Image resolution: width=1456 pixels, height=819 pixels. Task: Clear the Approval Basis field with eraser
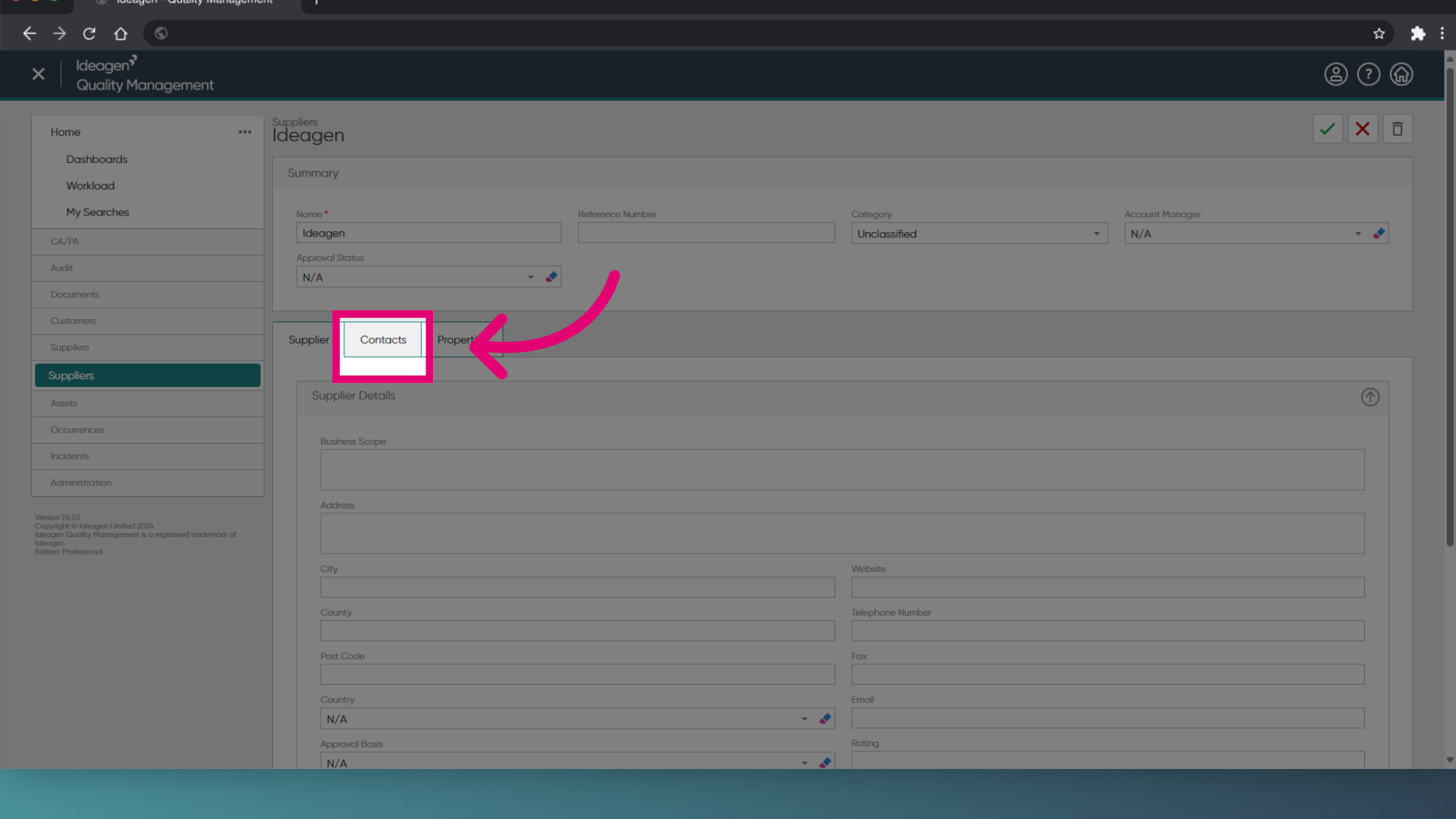click(825, 762)
